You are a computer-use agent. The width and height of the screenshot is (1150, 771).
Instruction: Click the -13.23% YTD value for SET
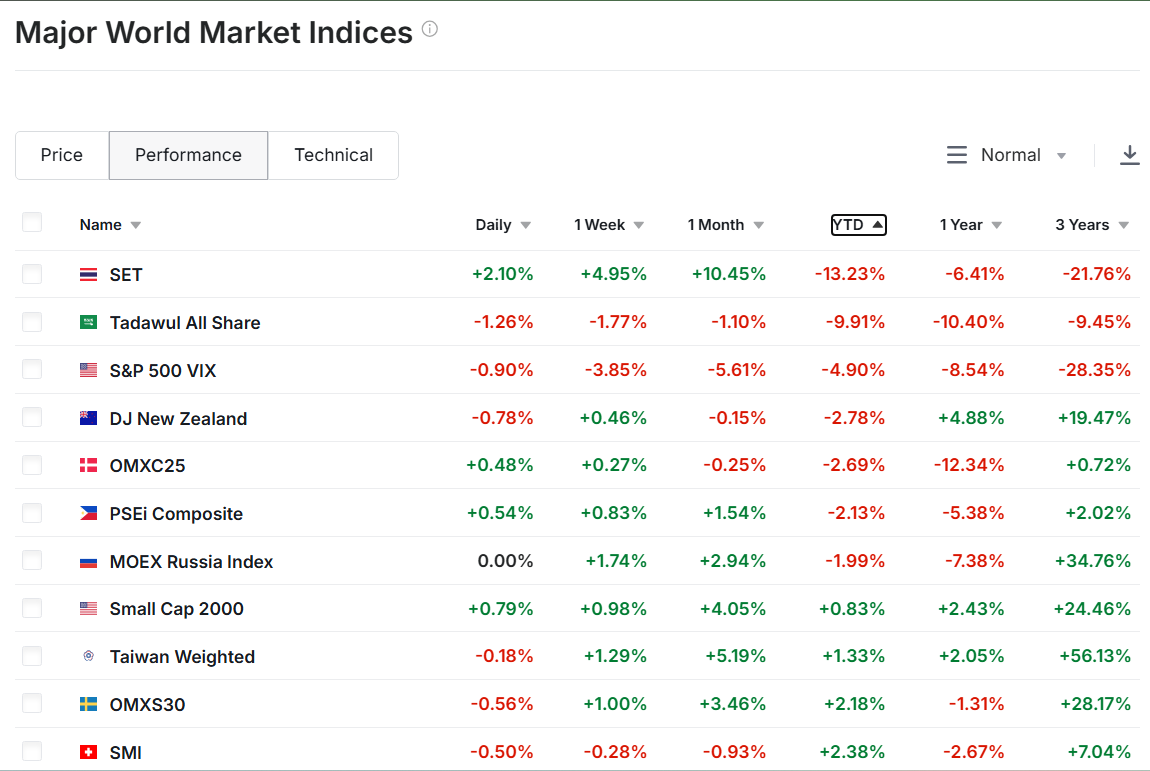[x=849, y=274]
